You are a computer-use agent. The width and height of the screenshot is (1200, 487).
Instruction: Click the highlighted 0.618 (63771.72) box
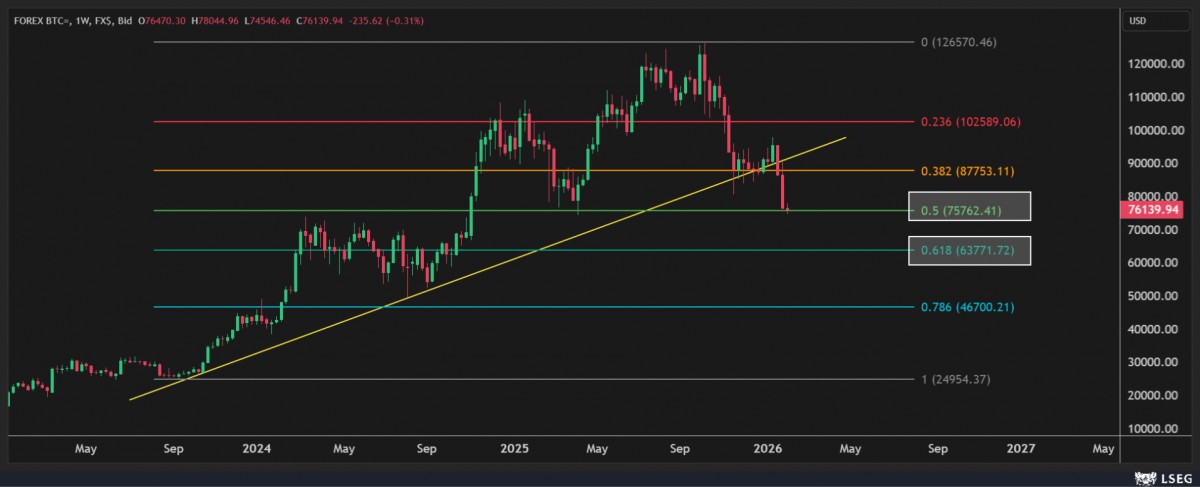click(968, 251)
